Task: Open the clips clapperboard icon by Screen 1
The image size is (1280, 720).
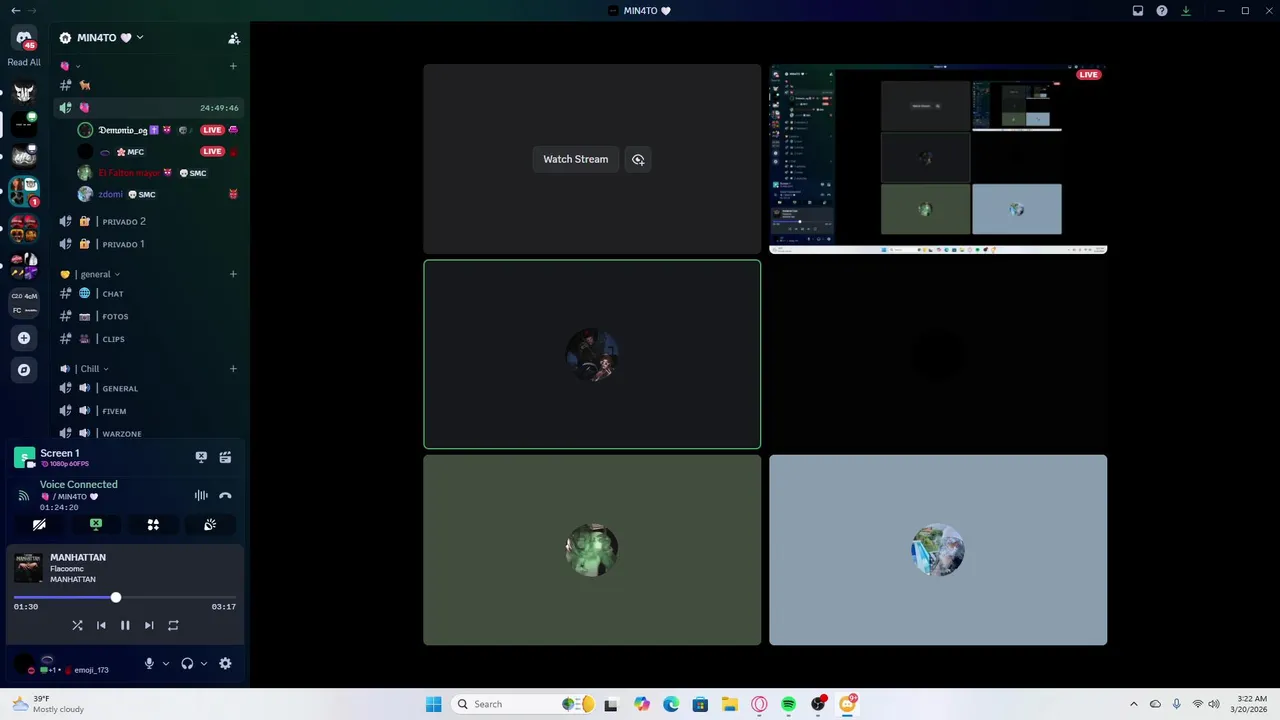Action: point(225,457)
